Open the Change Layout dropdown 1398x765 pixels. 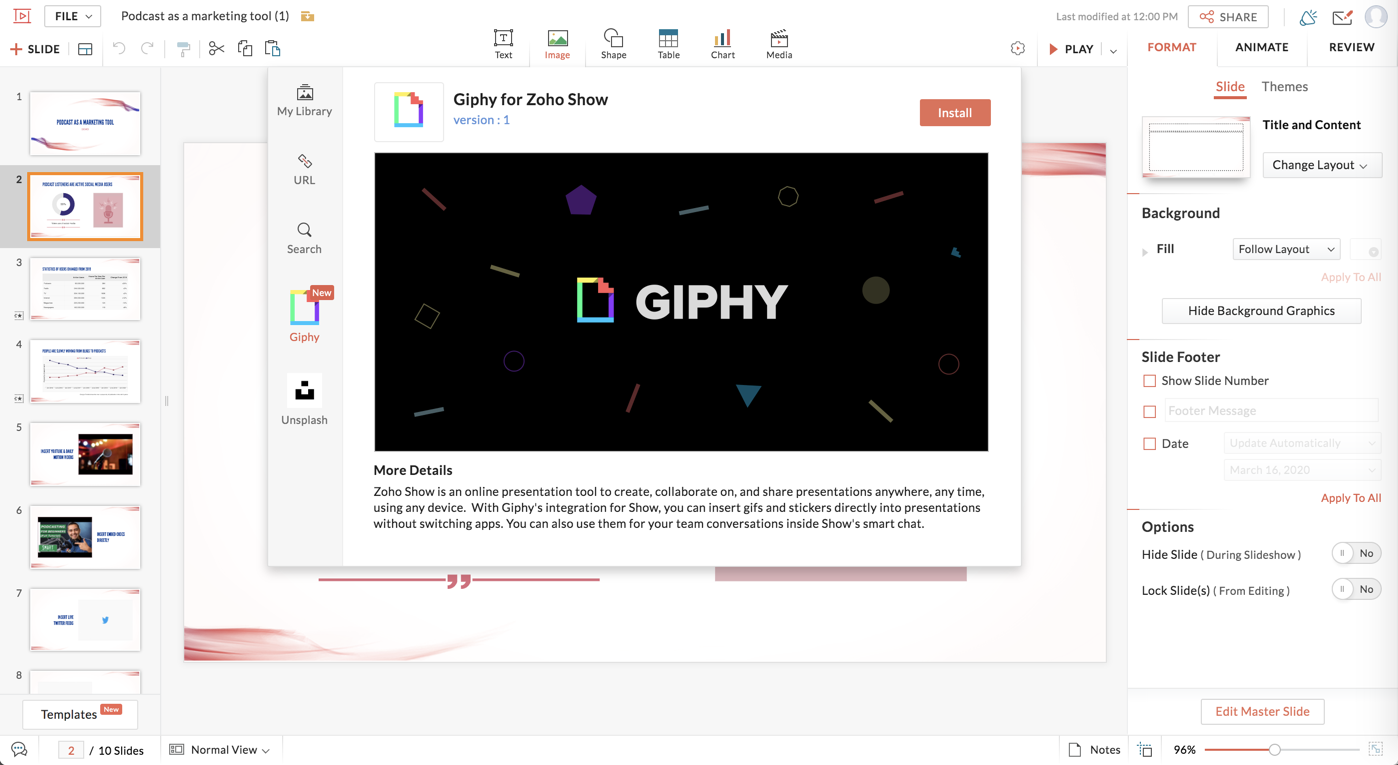click(1321, 165)
